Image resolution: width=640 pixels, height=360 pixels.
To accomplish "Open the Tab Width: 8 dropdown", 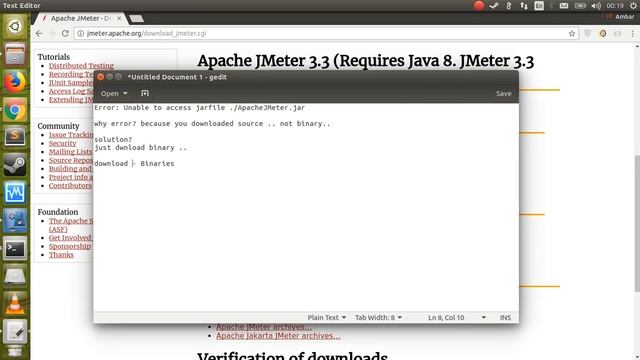I will pyautogui.click(x=378, y=318).
